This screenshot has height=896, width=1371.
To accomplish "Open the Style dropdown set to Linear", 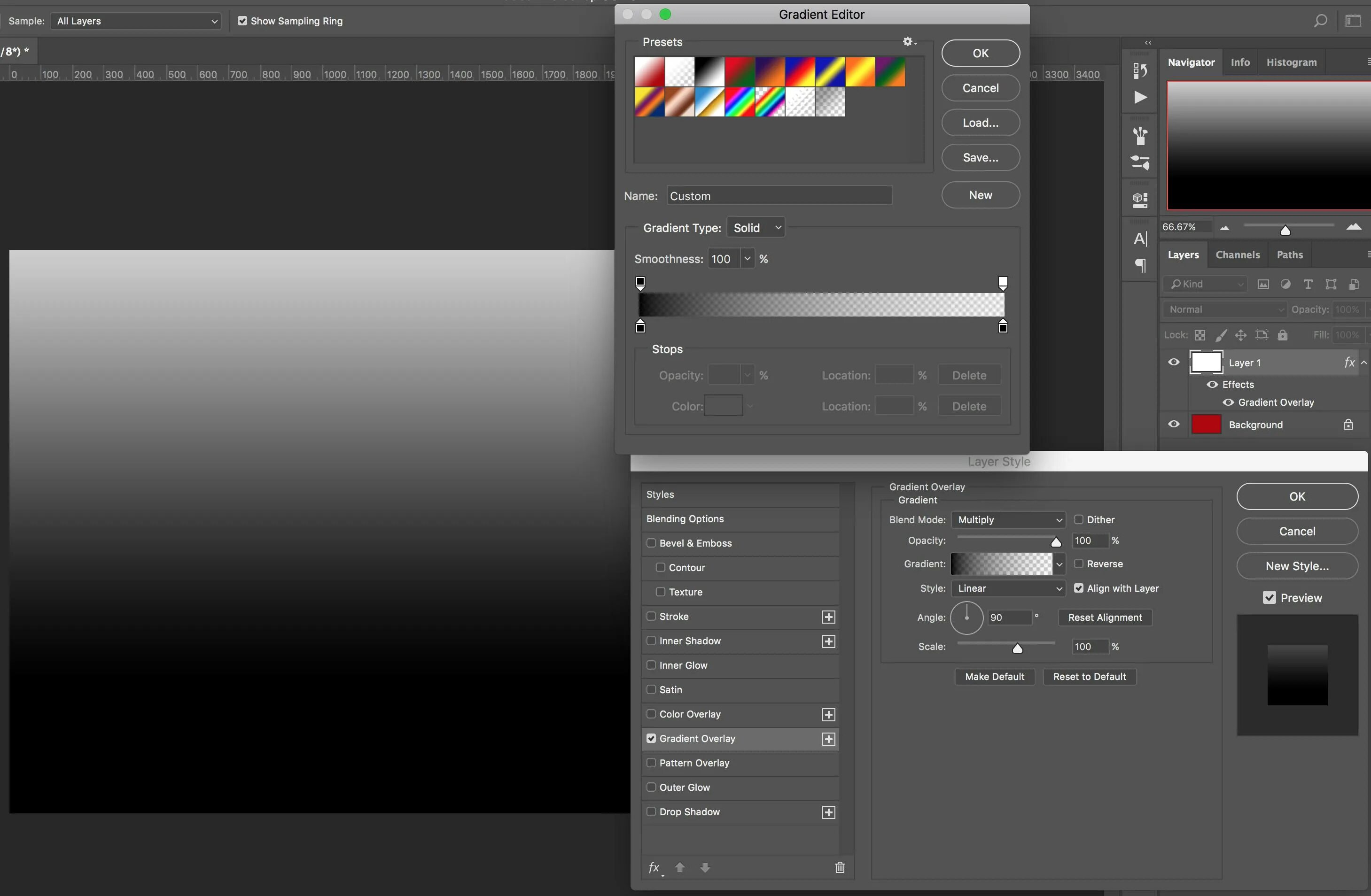I will click(1009, 588).
